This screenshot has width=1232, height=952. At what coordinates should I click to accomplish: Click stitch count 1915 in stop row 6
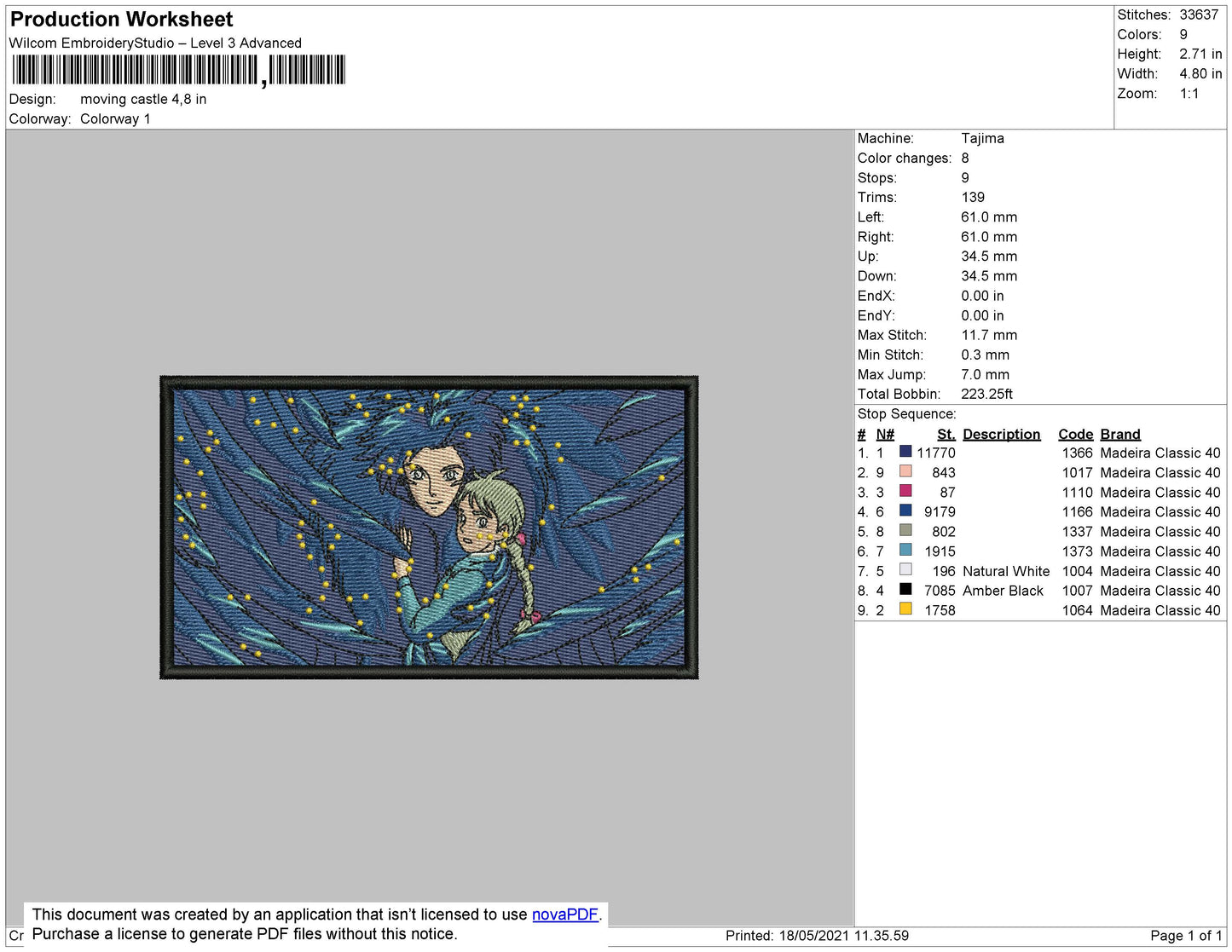[940, 551]
